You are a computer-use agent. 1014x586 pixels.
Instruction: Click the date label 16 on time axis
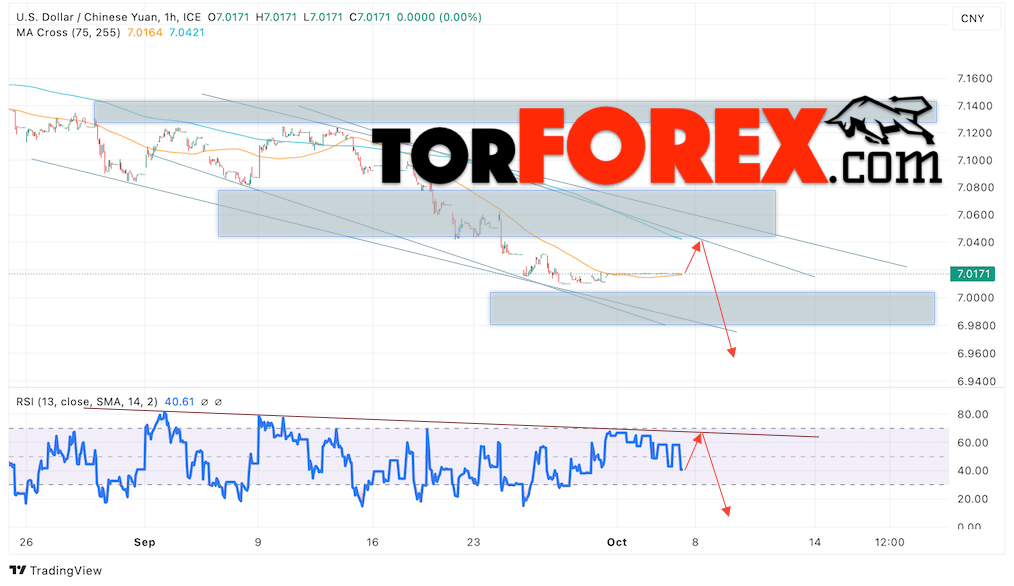coord(372,542)
